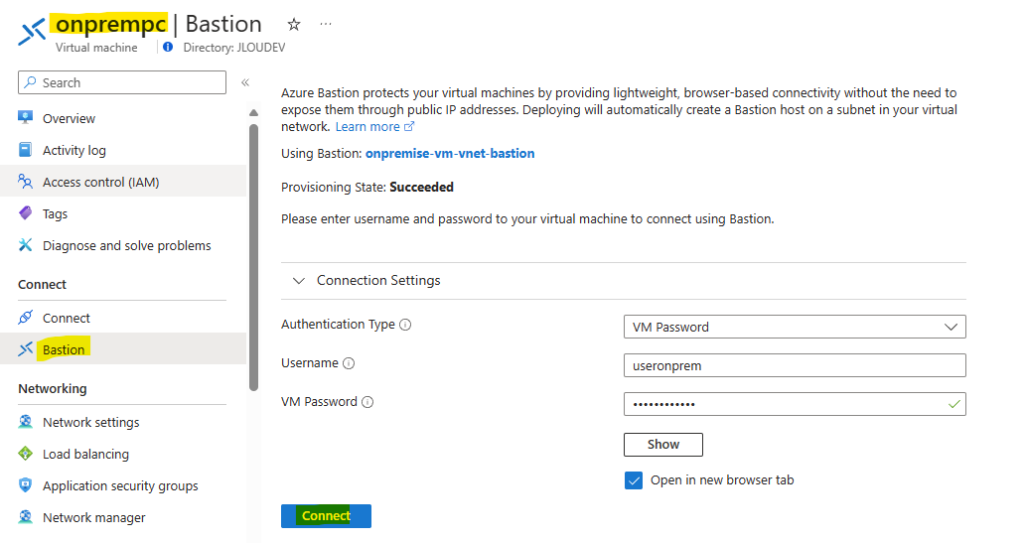The image size is (1024, 543).
Task: Open the Learn more link
Action: click(x=375, y=127)
